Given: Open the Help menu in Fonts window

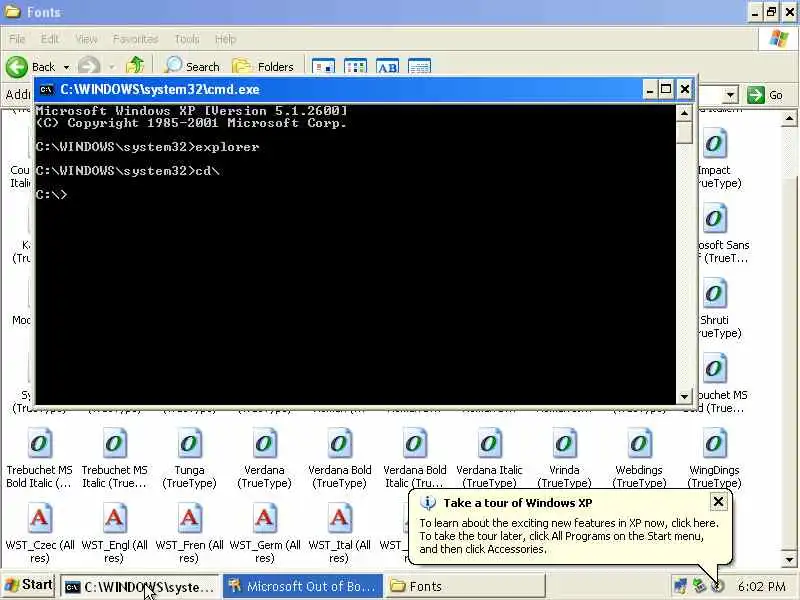Looking at the screenshot, I should pos(226,39).
